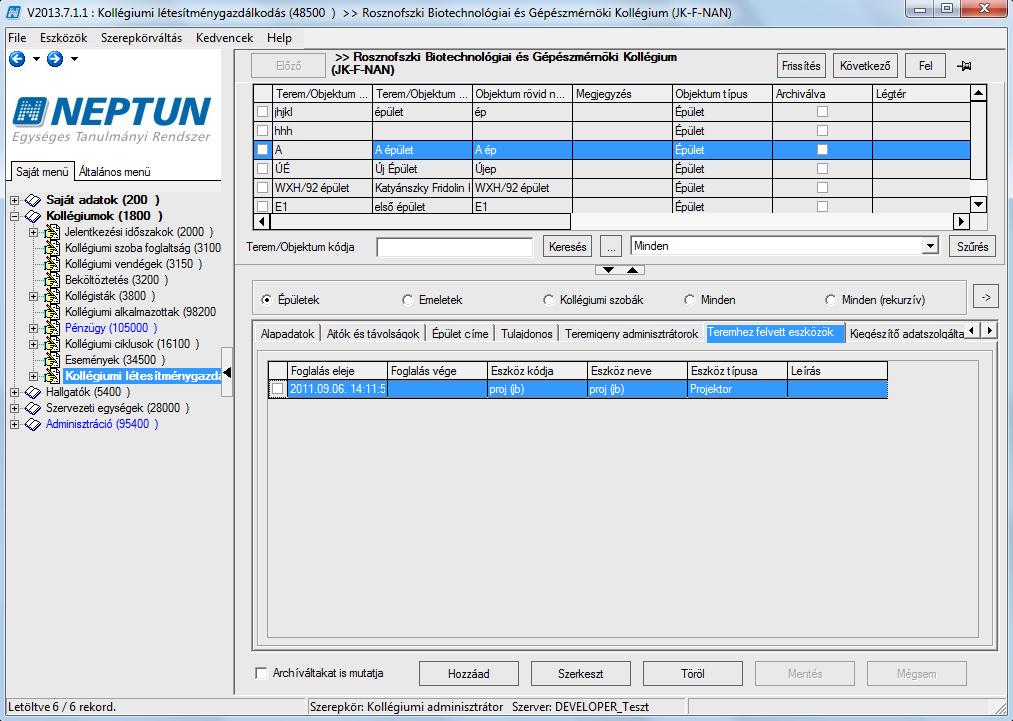Click the up triangle panel splitter arrow
The image size is (1013, 721).
[632, 270]
